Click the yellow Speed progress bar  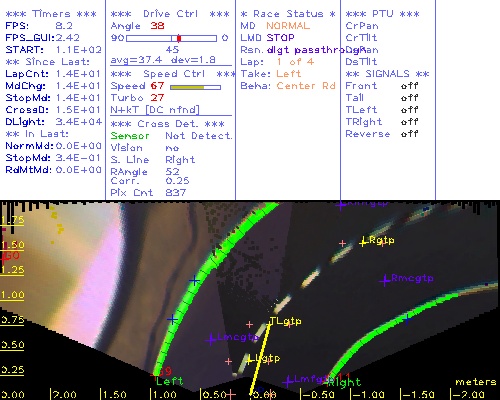[195, 87]
